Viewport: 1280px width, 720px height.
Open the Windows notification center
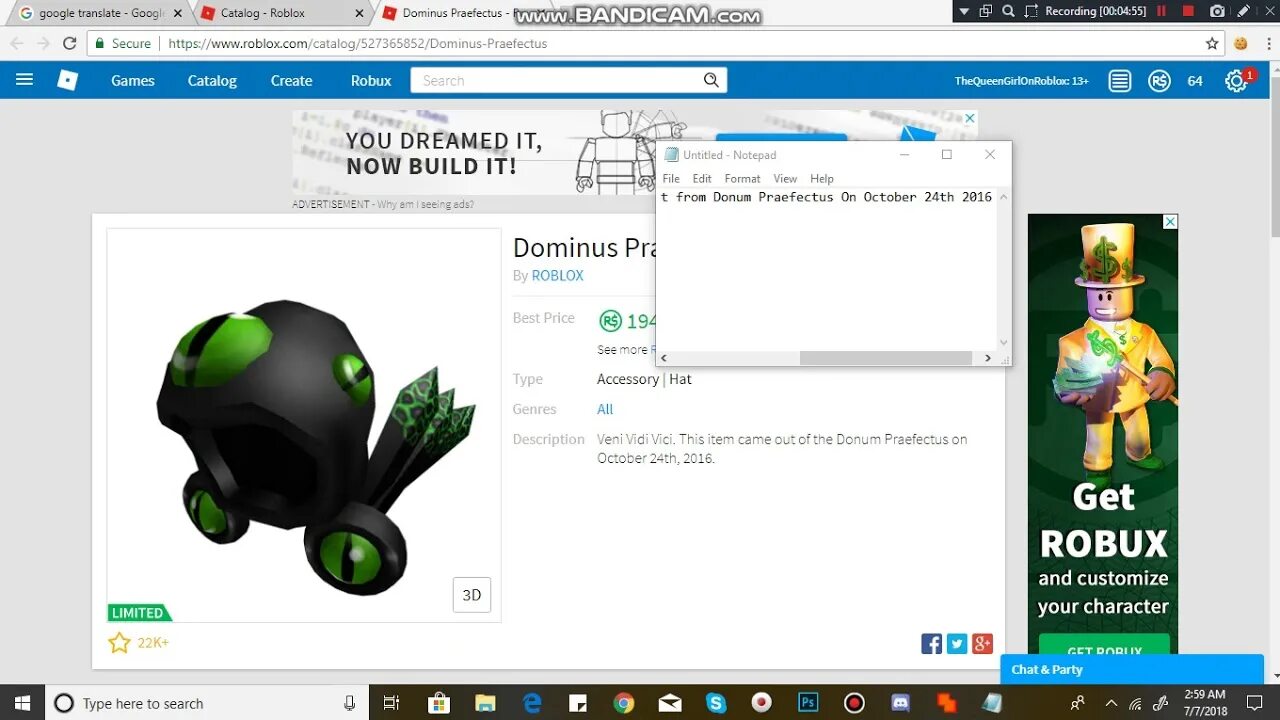pyautogui.click(x=1253, y=703)
